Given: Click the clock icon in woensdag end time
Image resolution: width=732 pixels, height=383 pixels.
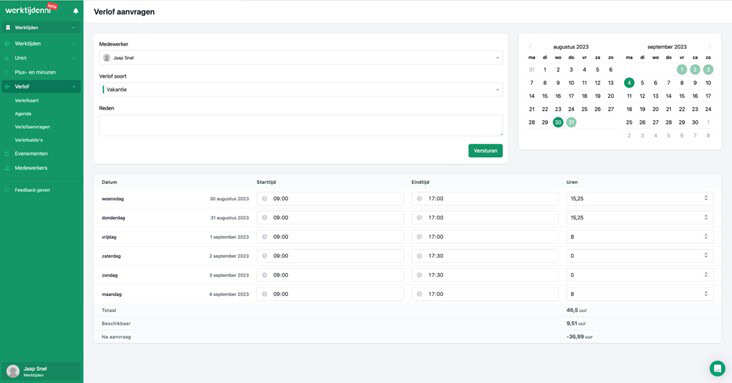Looking at the screenshot, I should 419,199.
